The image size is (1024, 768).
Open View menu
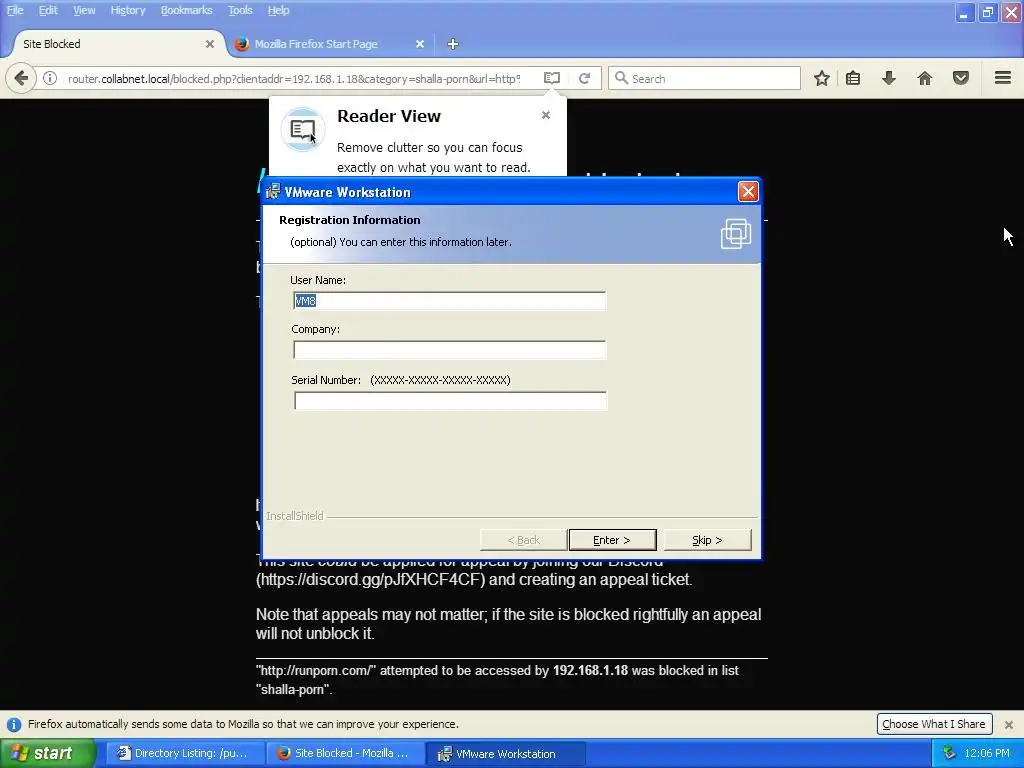point(84,10)
